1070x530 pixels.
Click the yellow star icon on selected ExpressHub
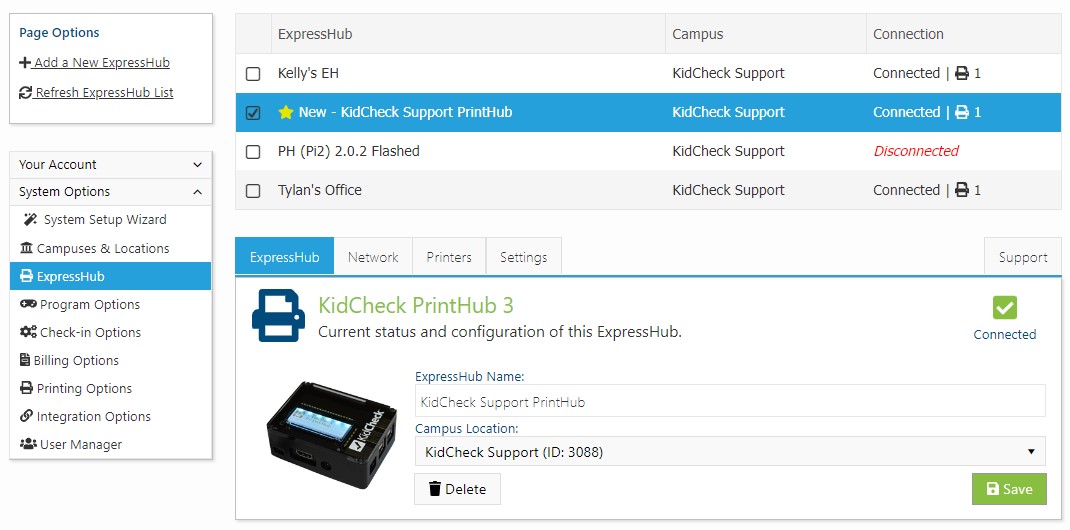[x=286, y=112]
